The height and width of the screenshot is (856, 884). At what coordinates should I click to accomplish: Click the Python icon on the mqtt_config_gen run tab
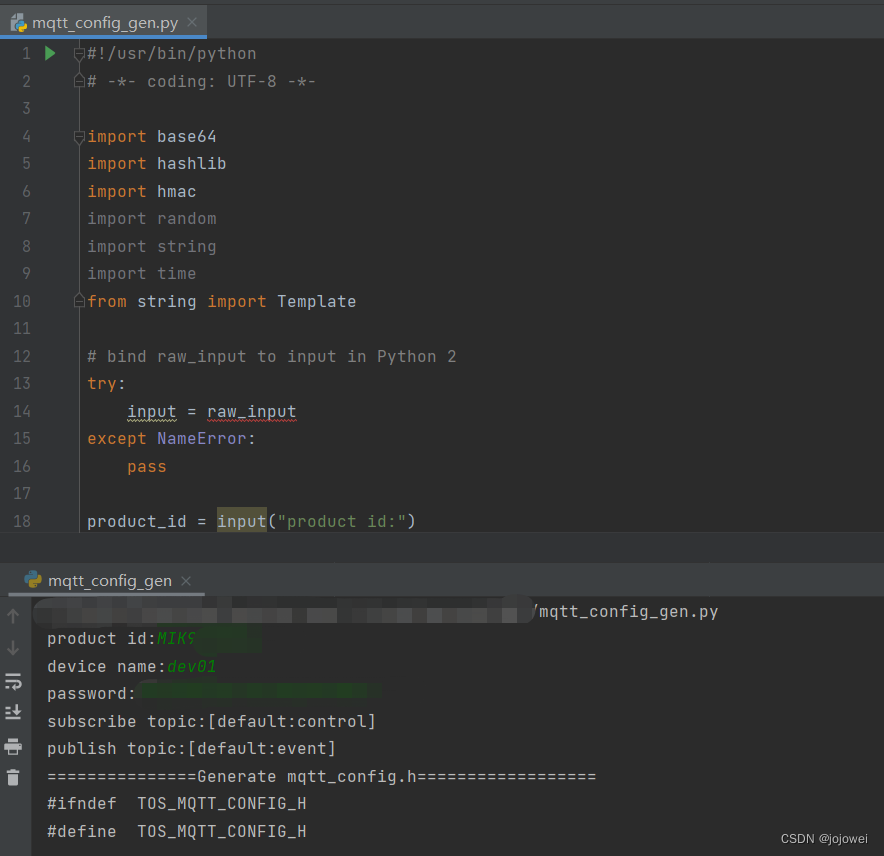click(33, 580)
